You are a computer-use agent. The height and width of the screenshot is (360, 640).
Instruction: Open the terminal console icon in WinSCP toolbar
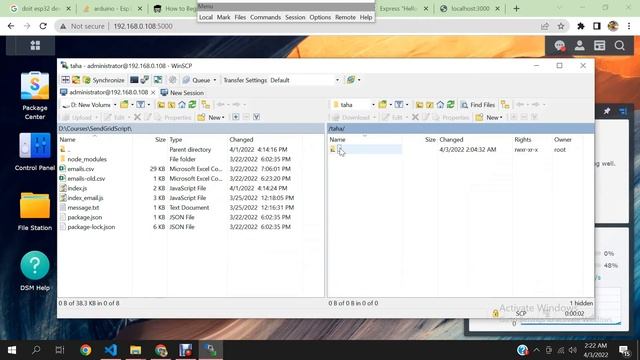click(134, 80)
